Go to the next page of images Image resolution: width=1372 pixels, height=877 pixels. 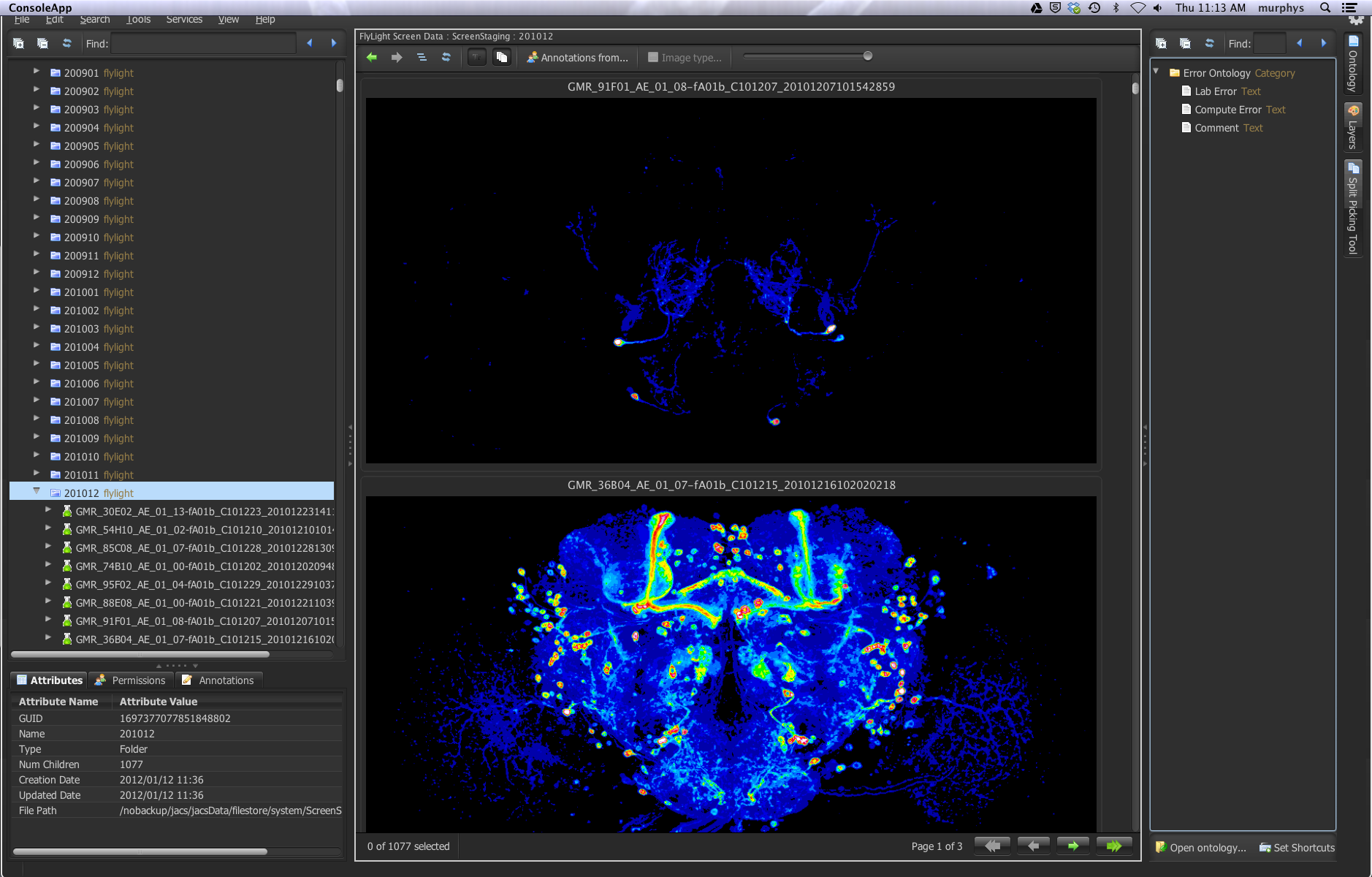[x=1072, y=846]
